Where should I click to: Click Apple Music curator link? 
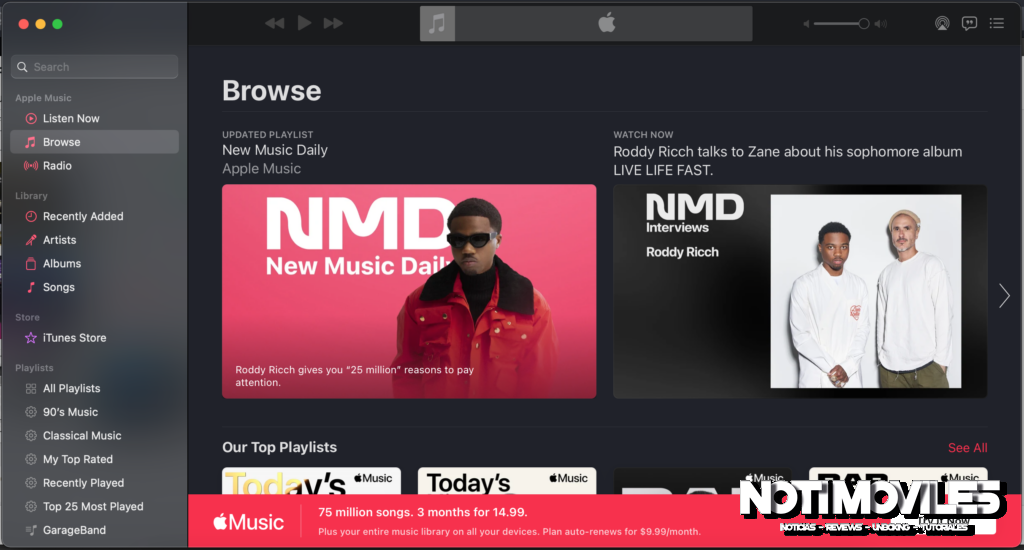(261, 169)
